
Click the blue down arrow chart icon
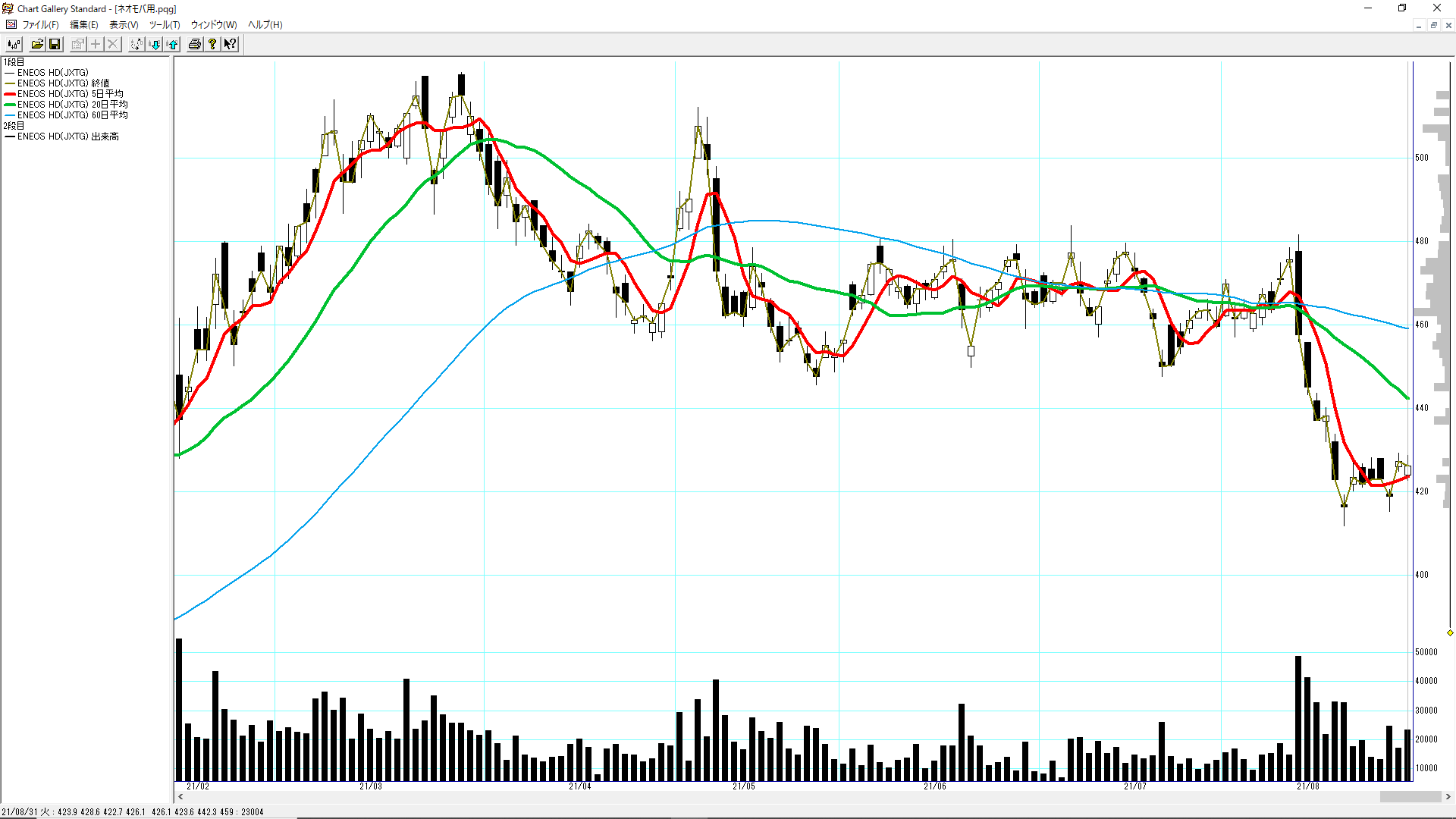[155, 44]
